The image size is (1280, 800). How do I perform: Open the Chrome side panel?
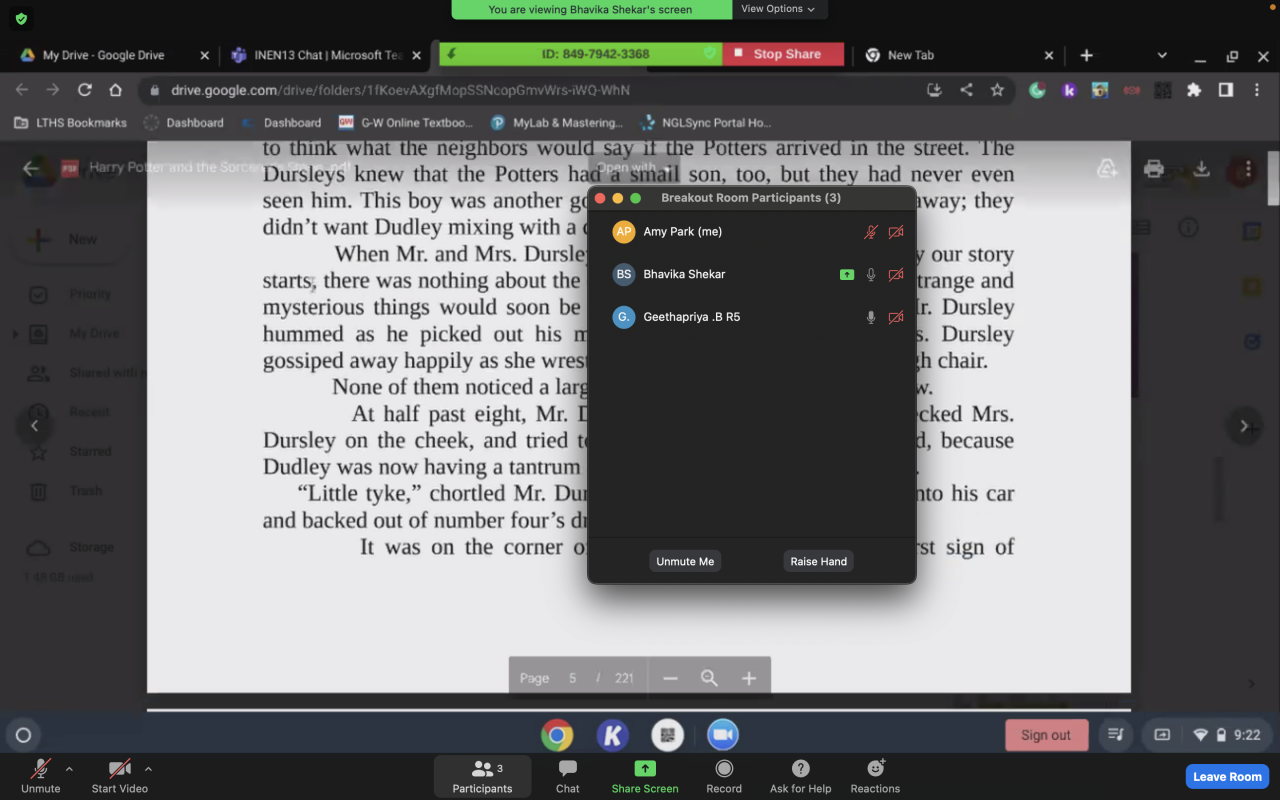(x=1225, y=90)
